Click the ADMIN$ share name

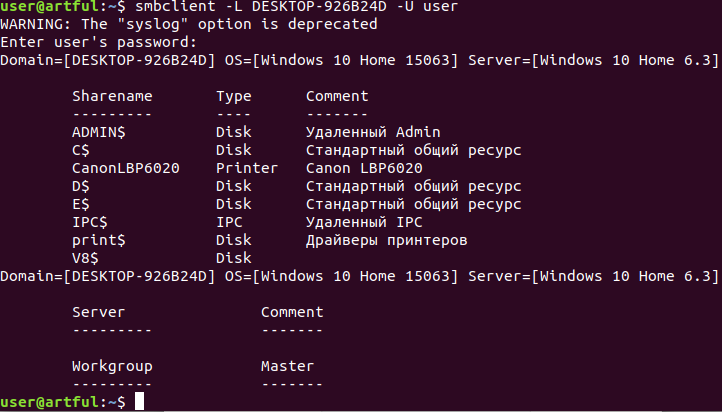(98, 133)
